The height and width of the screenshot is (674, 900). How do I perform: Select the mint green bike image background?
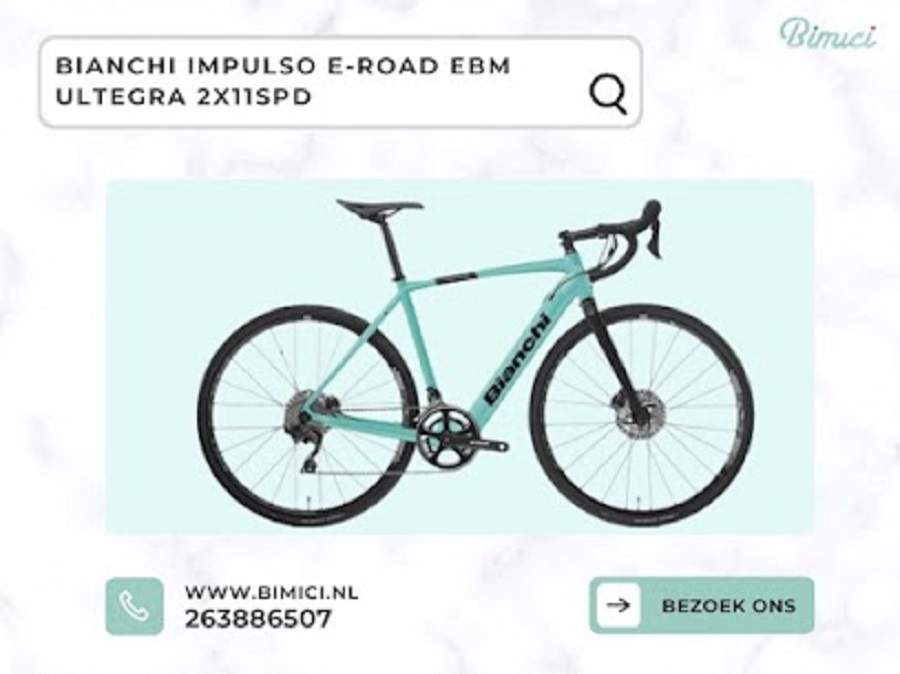[460, 357]
